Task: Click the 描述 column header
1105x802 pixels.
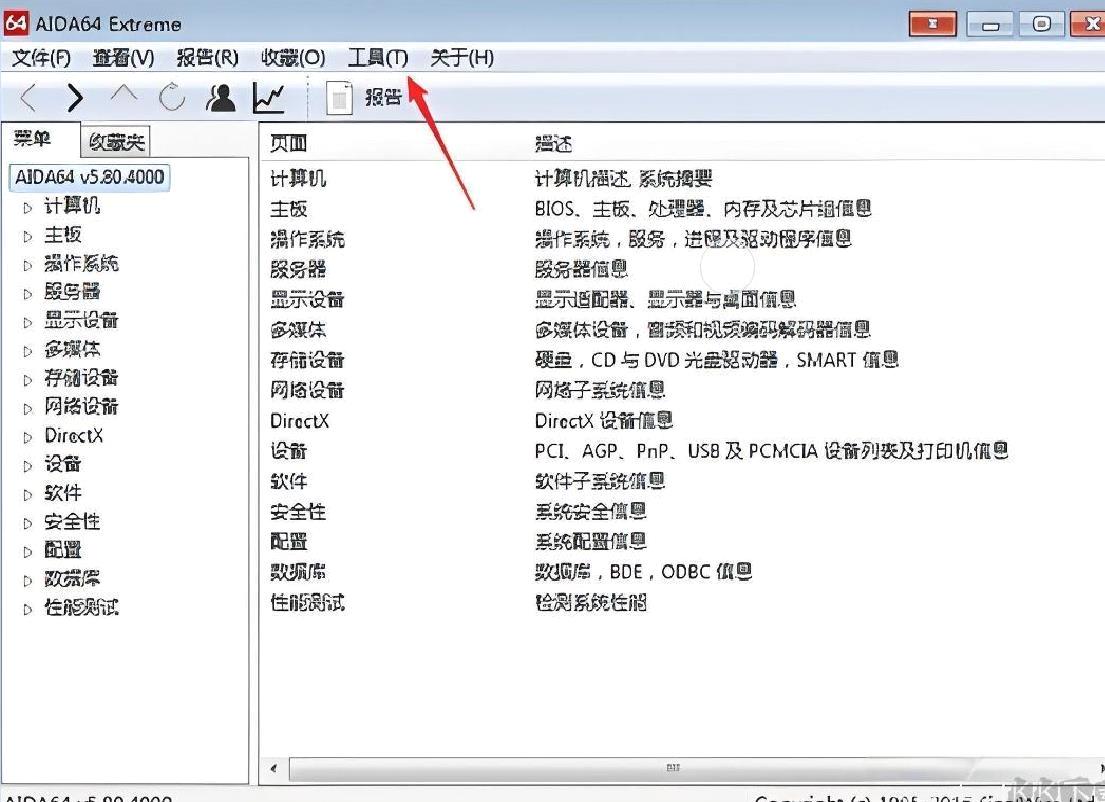Action: 553,144
